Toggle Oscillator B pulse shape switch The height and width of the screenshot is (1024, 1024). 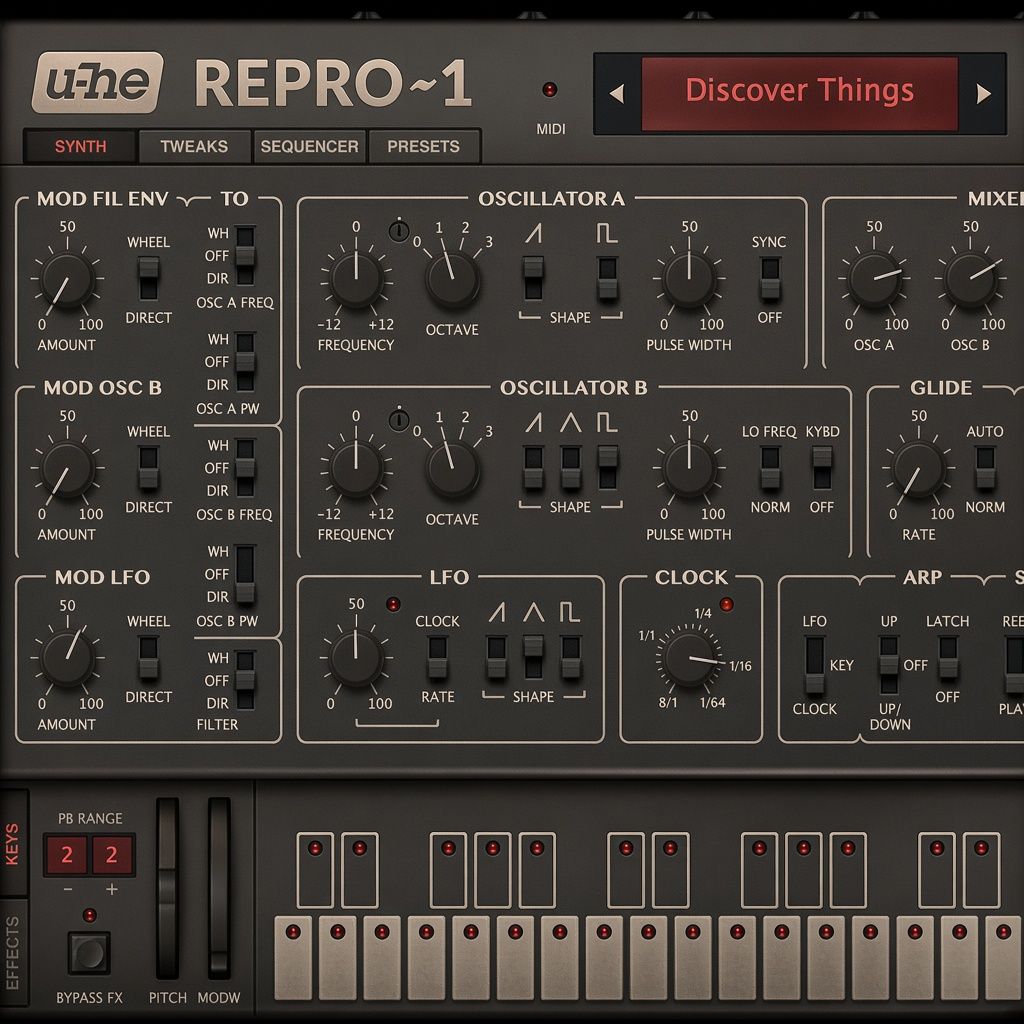(607, 467)
